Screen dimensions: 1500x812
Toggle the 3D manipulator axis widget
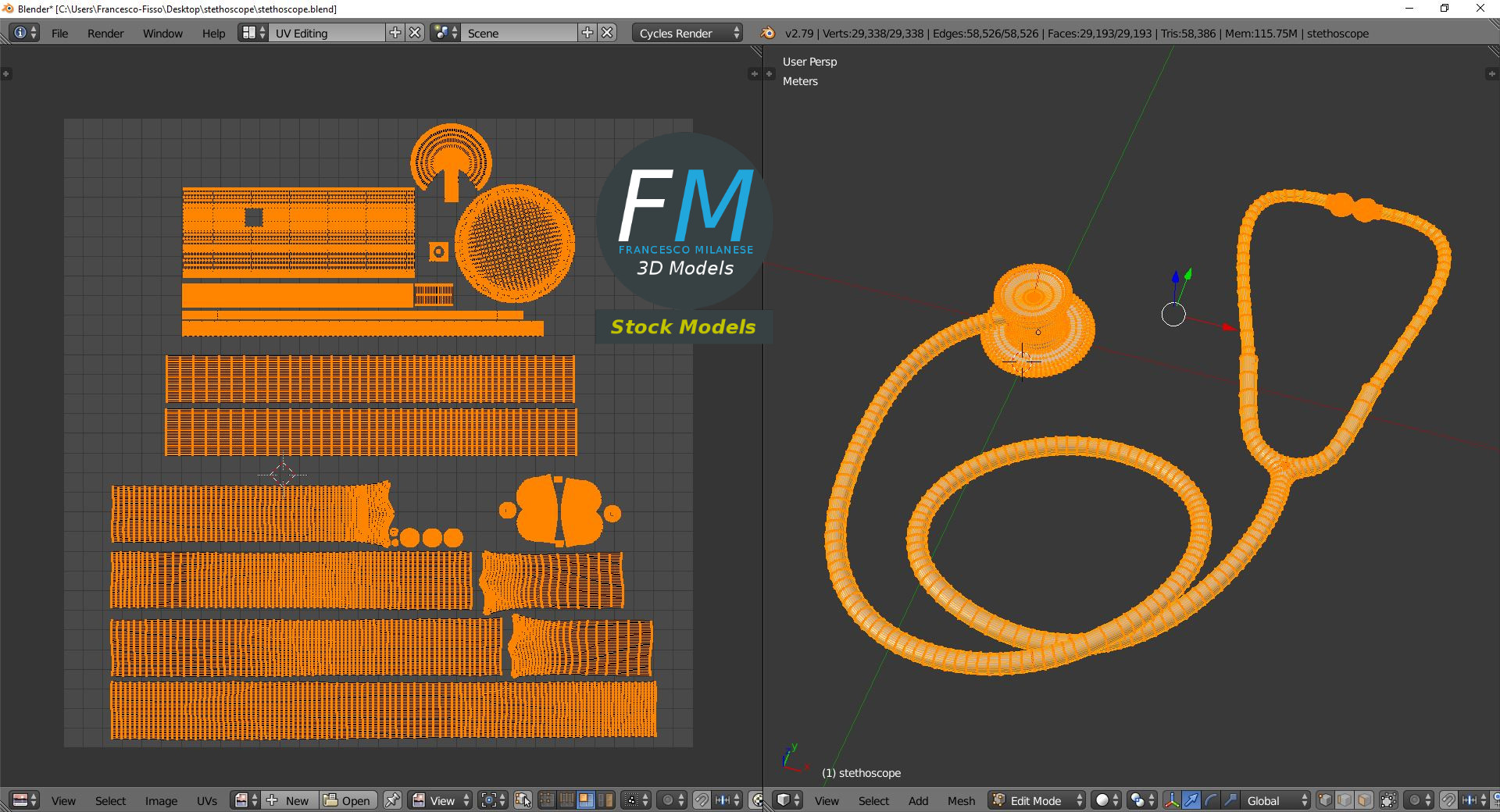click(1171, 800)
